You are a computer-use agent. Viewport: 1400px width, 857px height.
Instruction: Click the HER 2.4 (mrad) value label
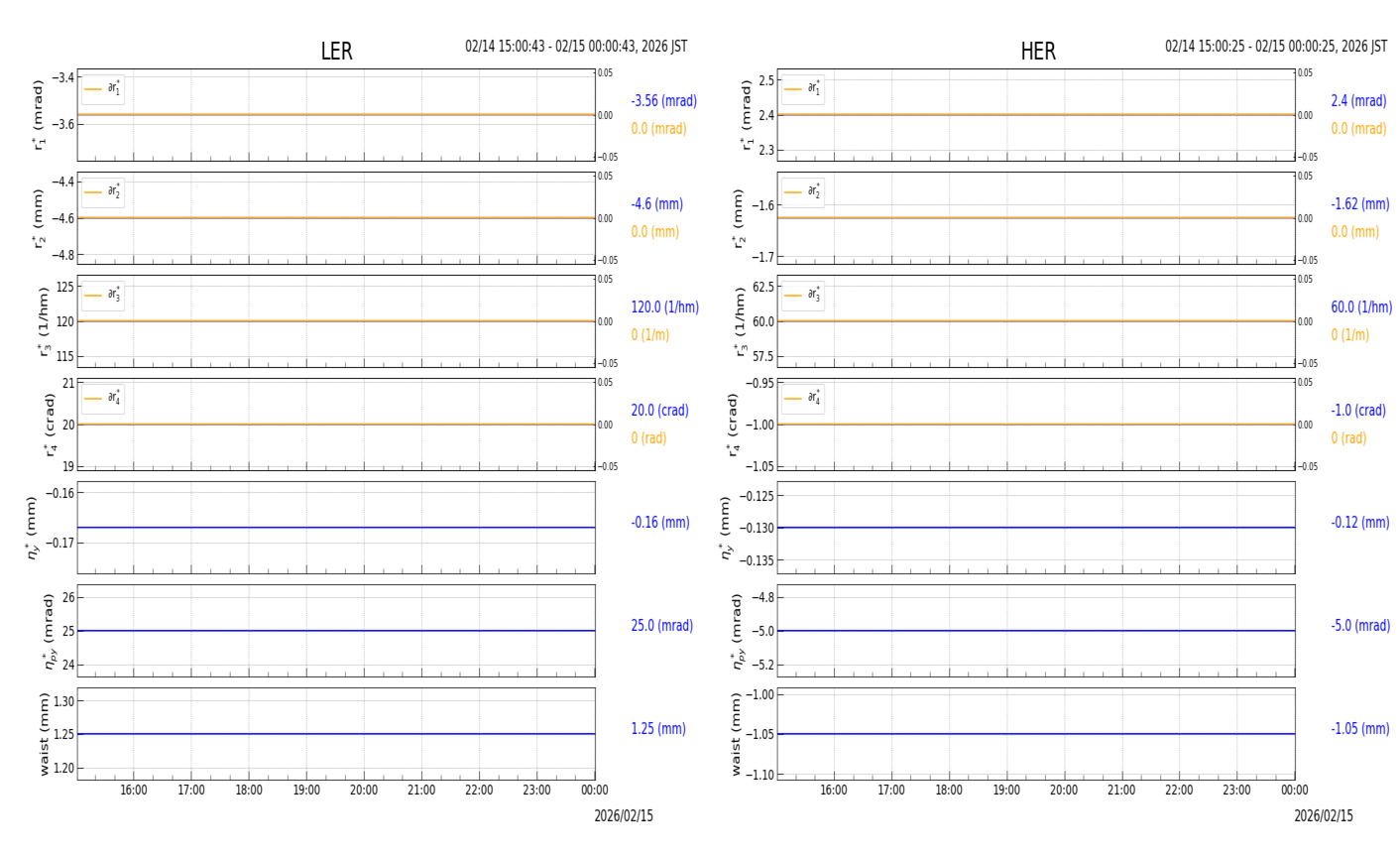tap(1358, 101)
